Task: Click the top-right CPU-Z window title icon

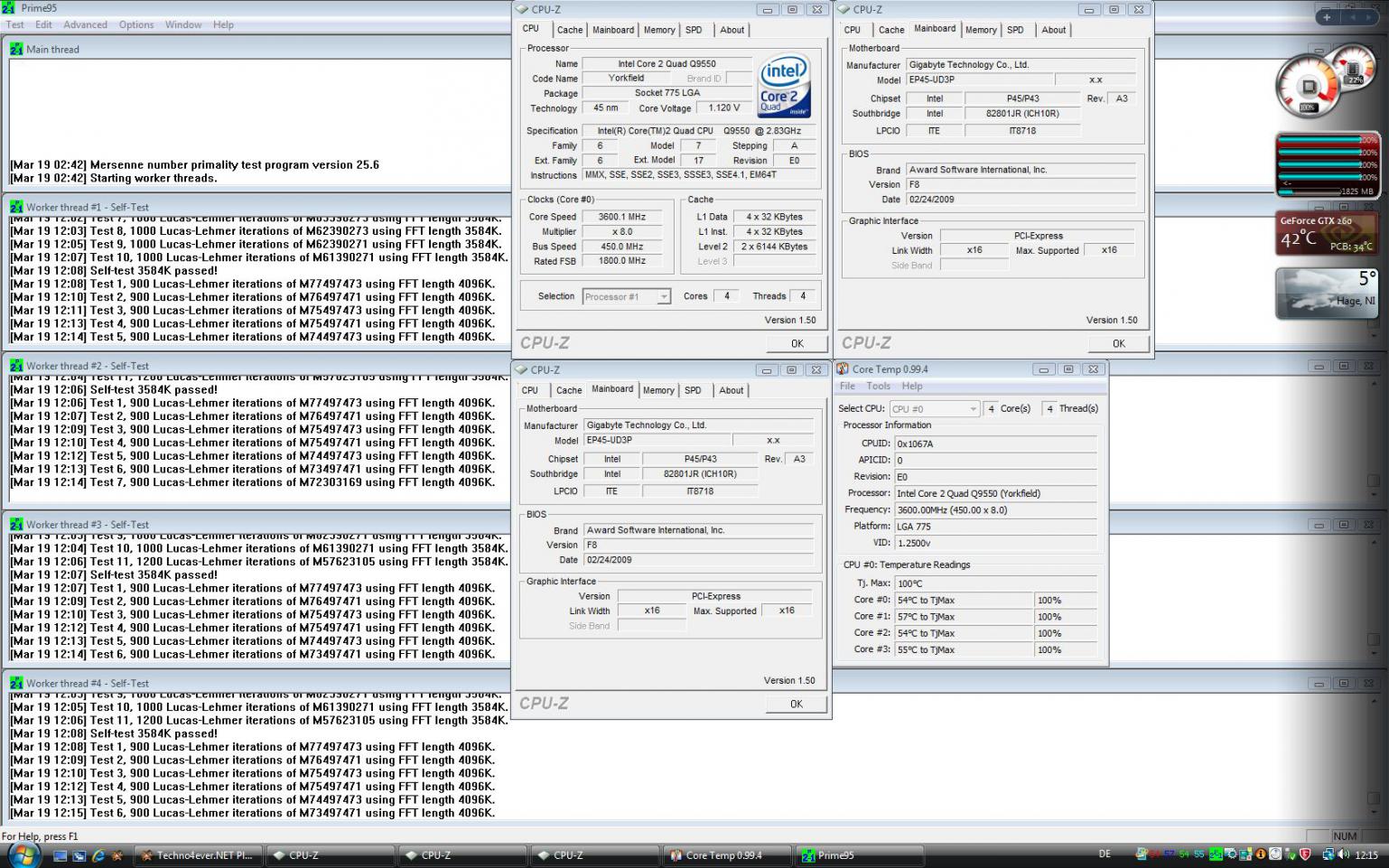Action: click(x=844, y=9)
